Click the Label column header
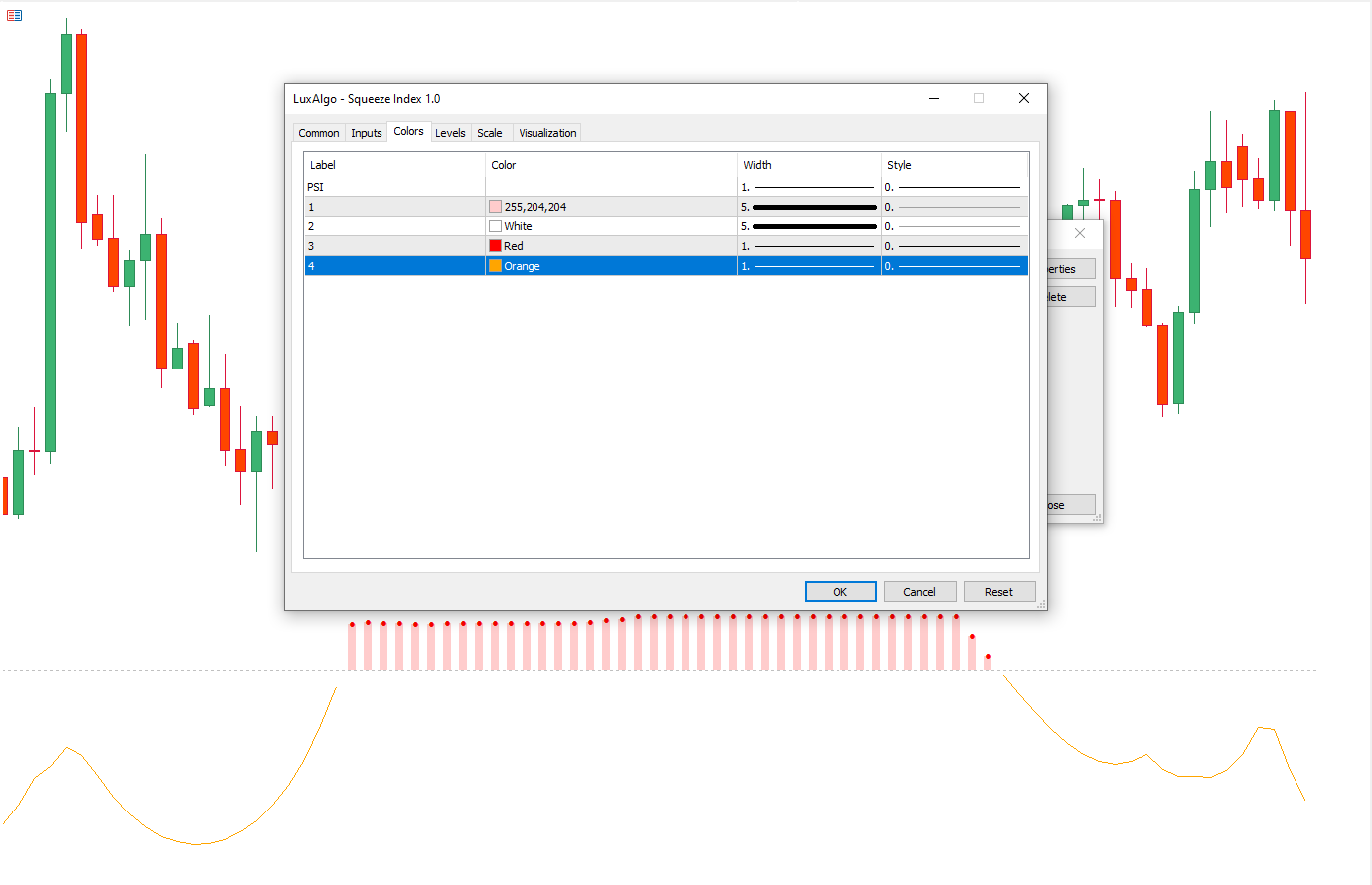 [x=394, y=165]
